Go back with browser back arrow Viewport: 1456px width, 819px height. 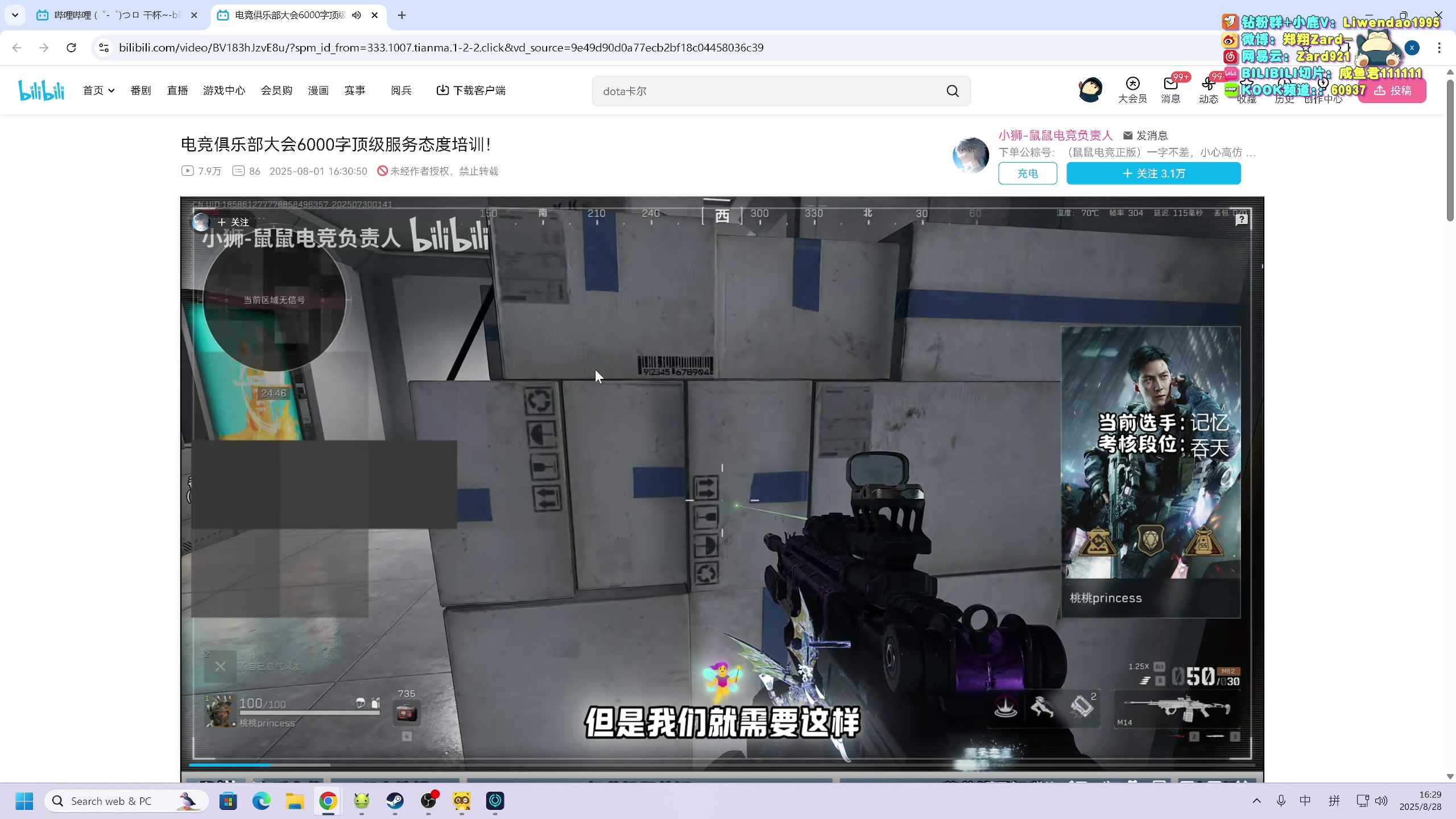16,48
